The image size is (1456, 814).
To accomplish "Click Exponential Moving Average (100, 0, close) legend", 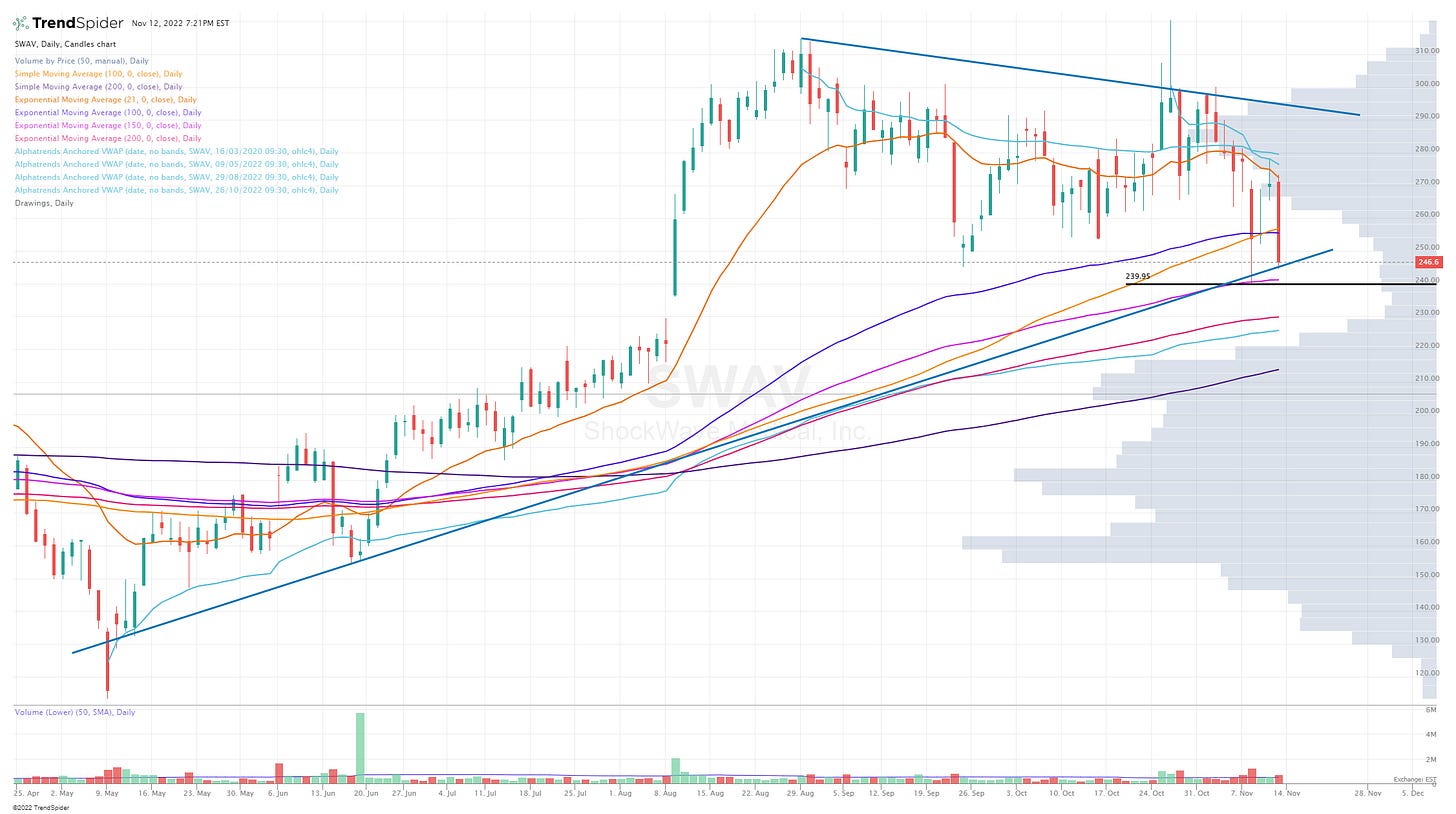I will coord(107,112).
